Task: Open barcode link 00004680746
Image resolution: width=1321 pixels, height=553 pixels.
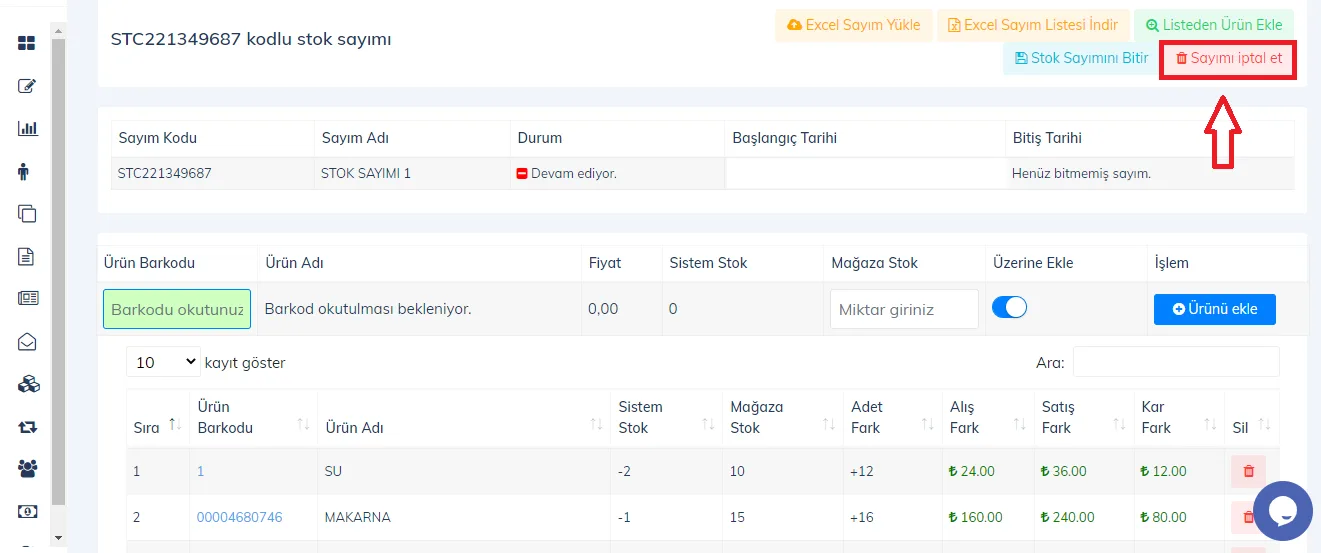Action: click(x=239, y=517)
